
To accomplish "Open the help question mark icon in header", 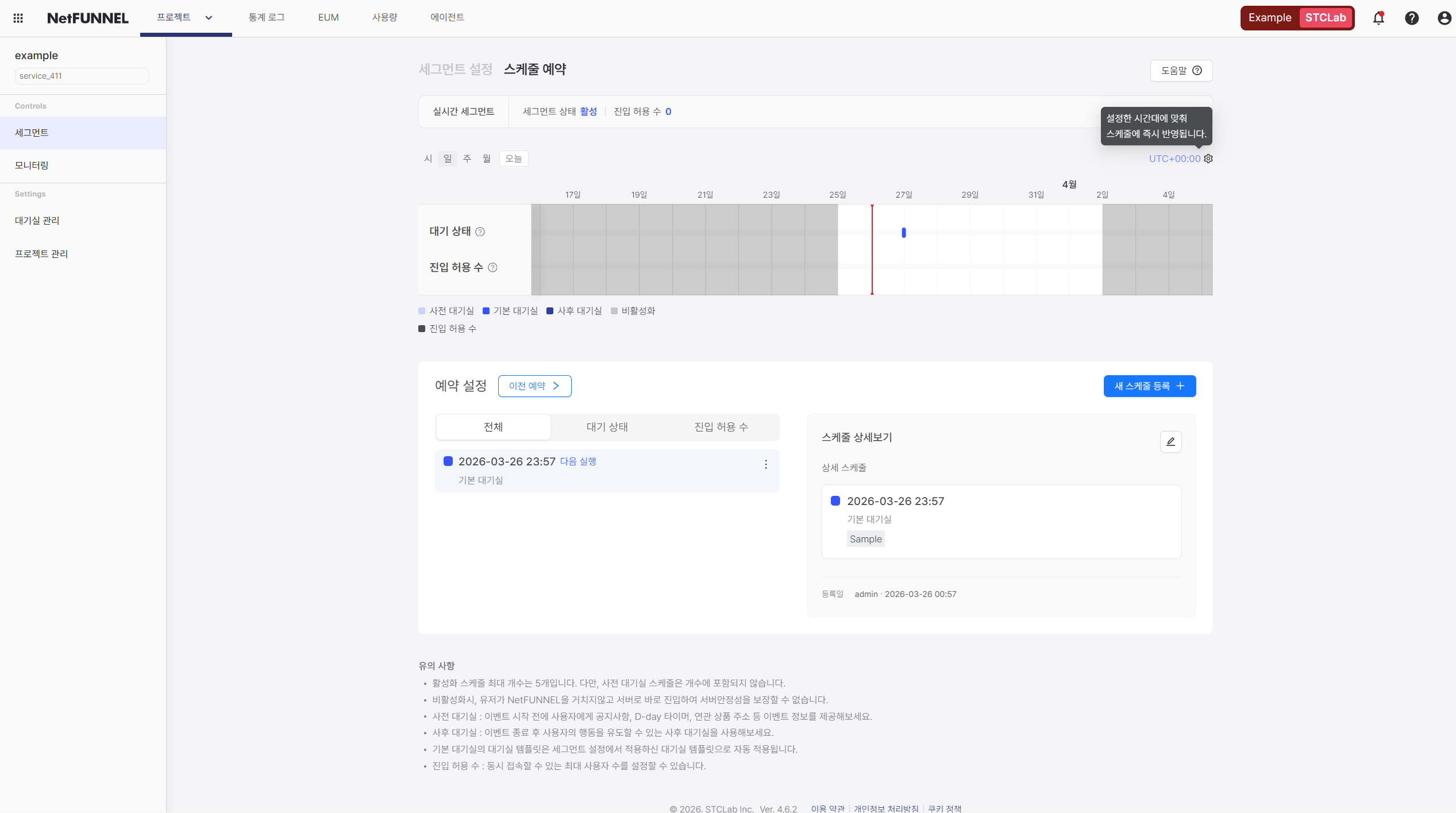I will pyautogui.click(x=1412, y=18).
